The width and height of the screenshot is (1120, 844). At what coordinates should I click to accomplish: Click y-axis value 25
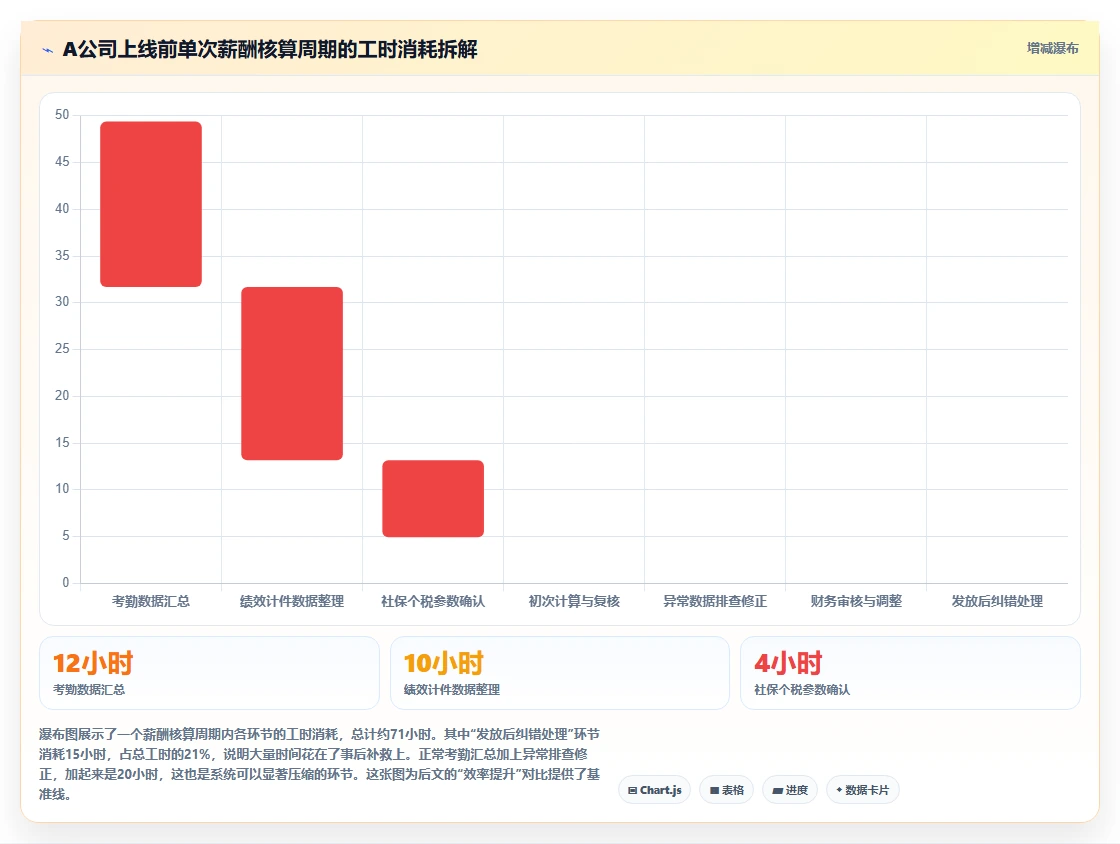(62, 348)
